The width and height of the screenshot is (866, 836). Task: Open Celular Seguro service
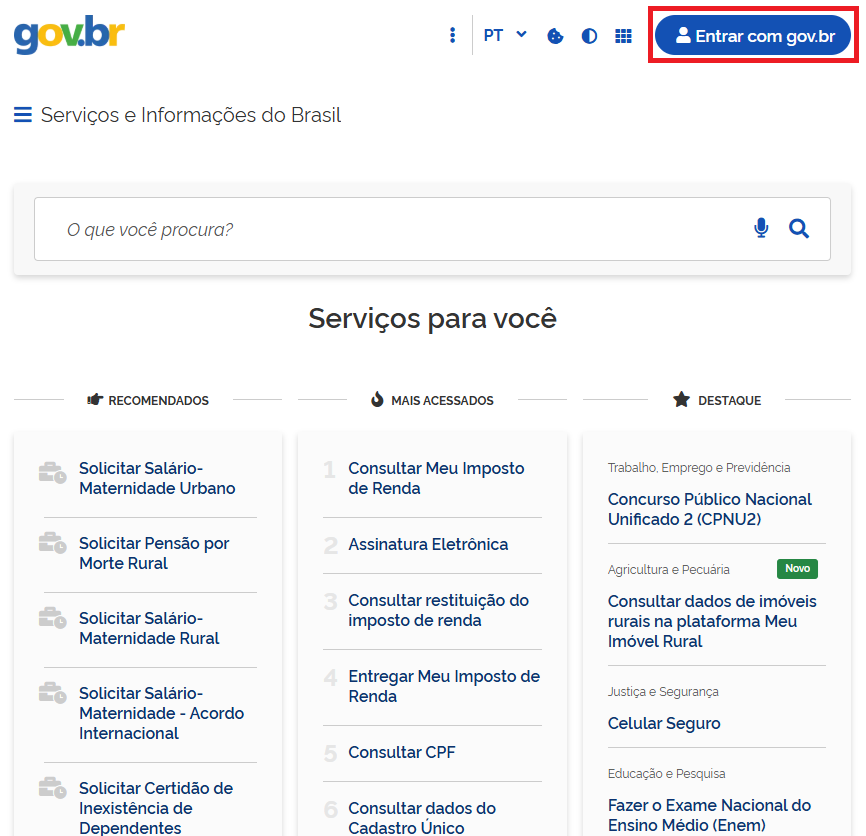[664, 723]
